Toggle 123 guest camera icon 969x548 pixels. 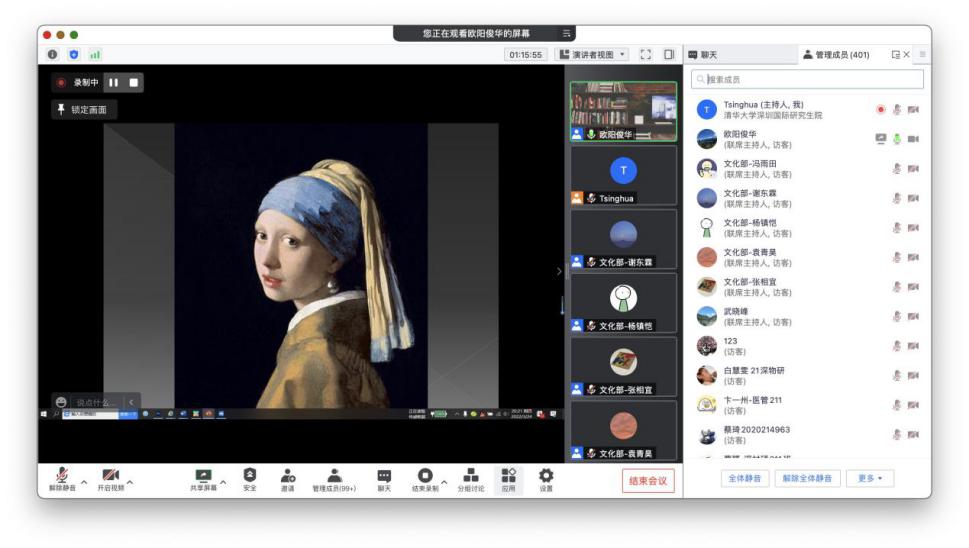913,346
